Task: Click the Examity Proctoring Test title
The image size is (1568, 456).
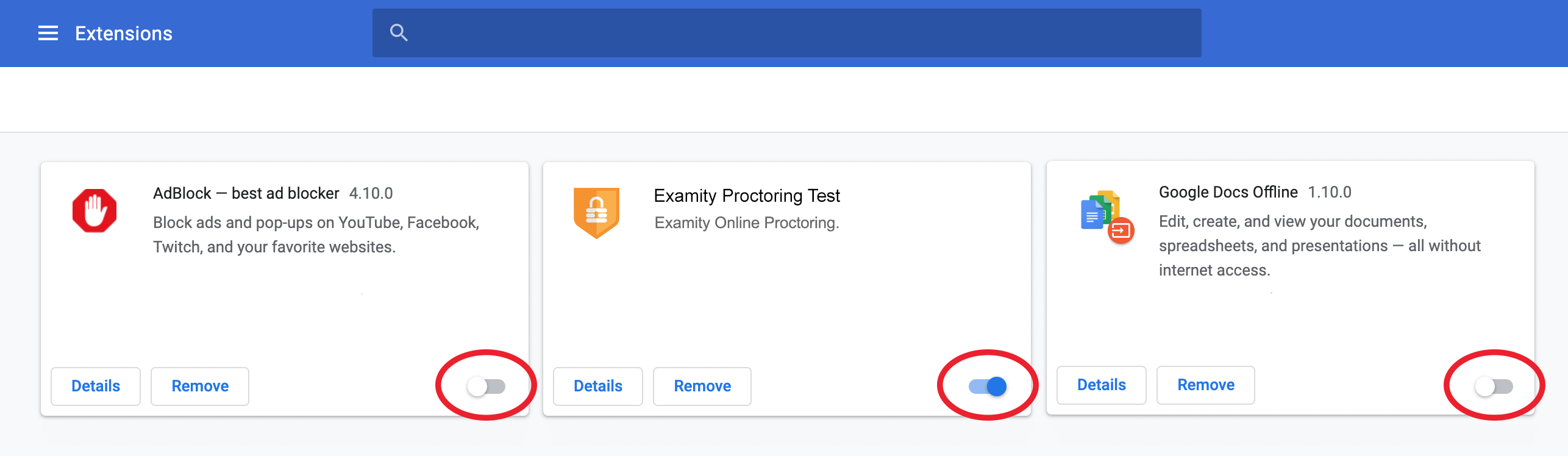Action: point(747,196)
